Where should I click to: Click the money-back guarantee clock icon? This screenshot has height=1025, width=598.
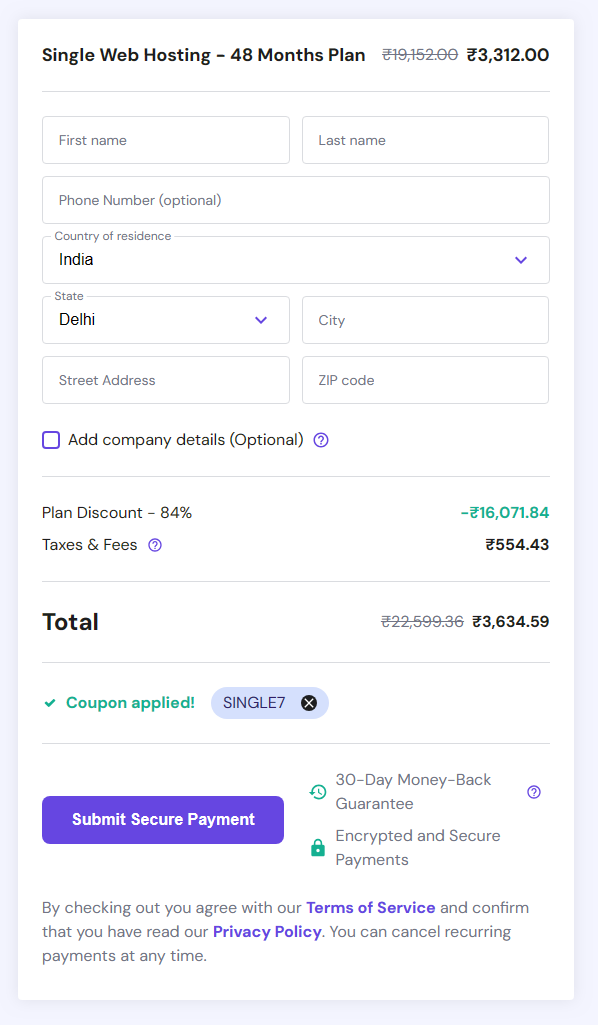[317, 791]
